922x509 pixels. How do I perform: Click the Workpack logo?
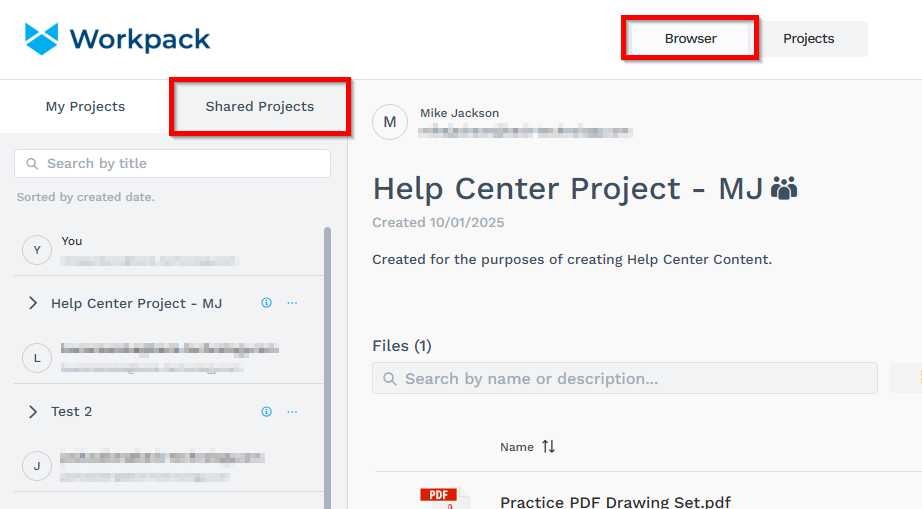pyautogui.click(x=117, y=39)
